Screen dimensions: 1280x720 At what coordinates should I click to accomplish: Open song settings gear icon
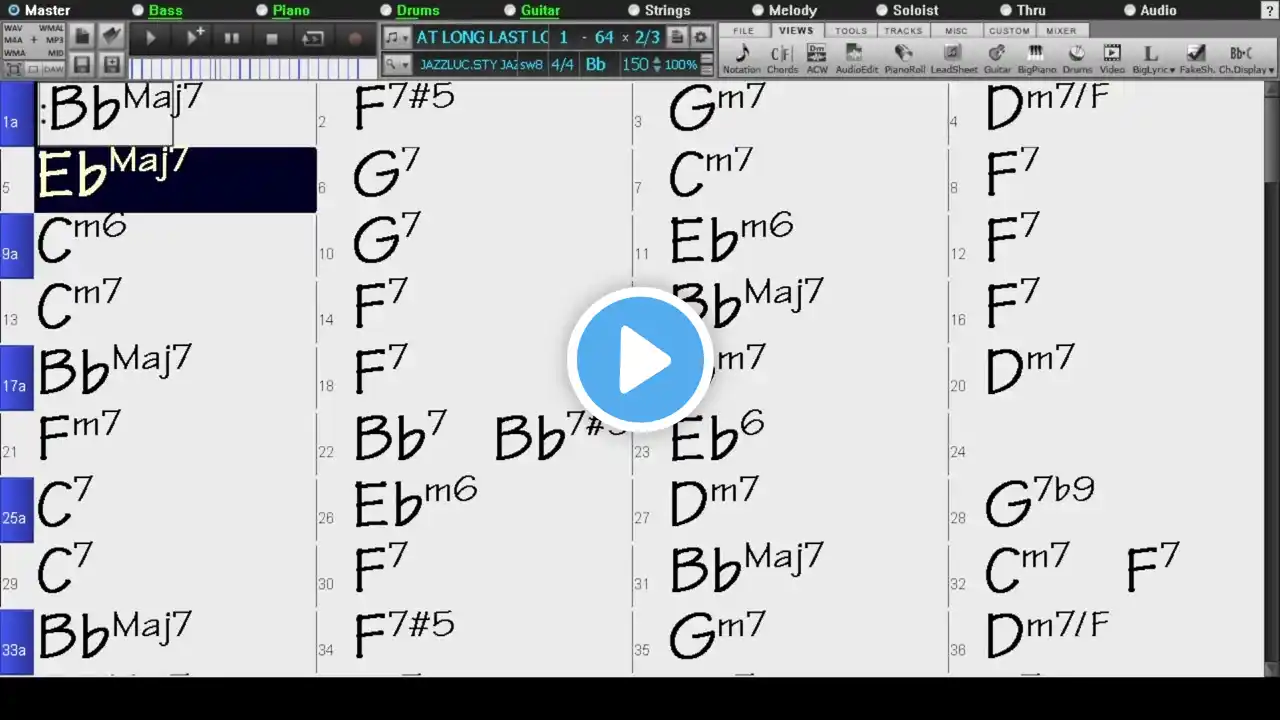tap(701, 37)
